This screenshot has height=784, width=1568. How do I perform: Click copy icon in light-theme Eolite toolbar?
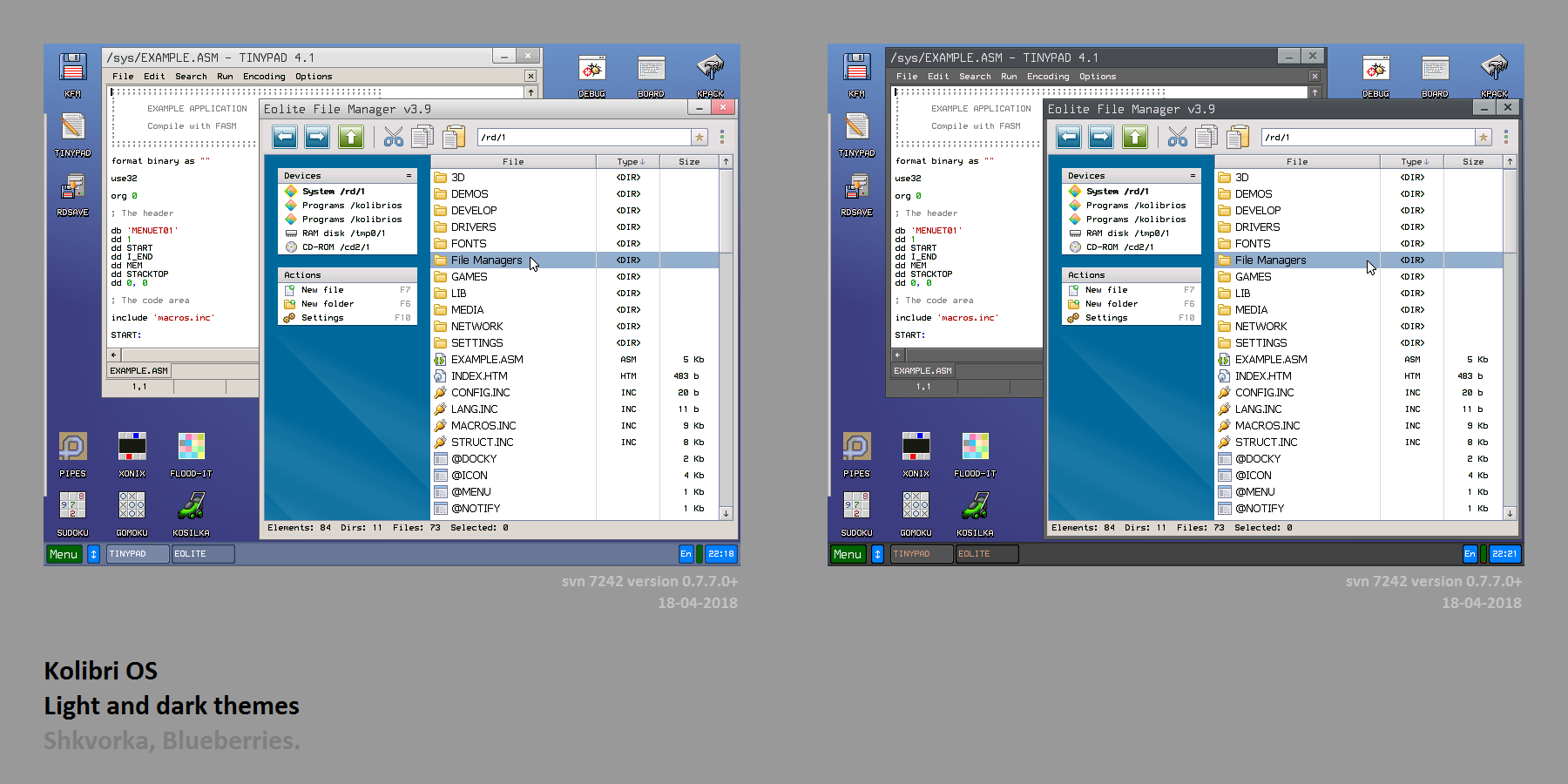click(x=422, y=137)
